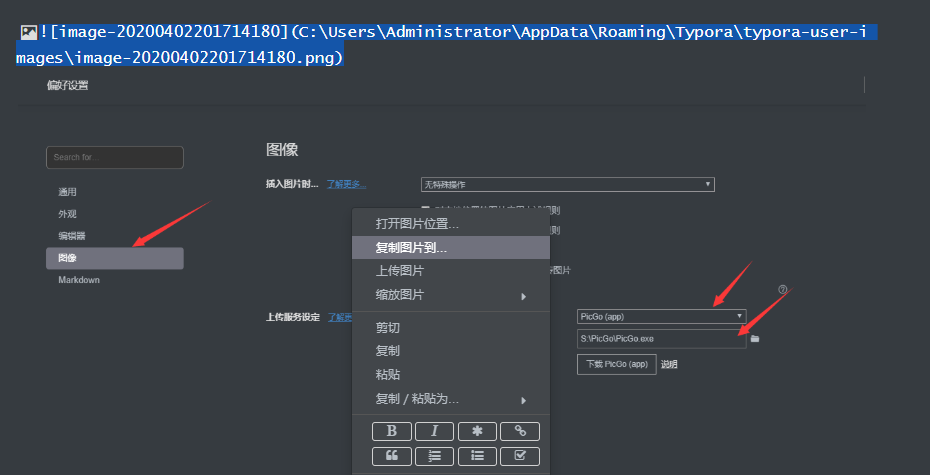Expand the 复制 / 粘贴为... submenu

tap(451, 399)
